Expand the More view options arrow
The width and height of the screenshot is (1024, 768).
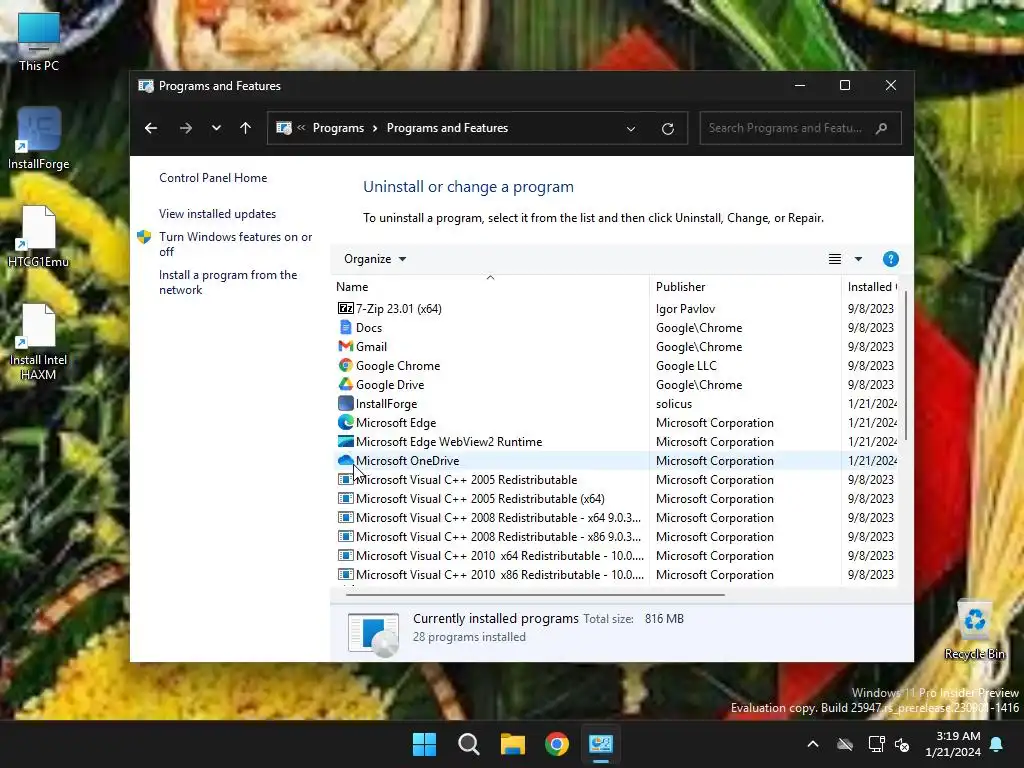click(x=858, y=259)
